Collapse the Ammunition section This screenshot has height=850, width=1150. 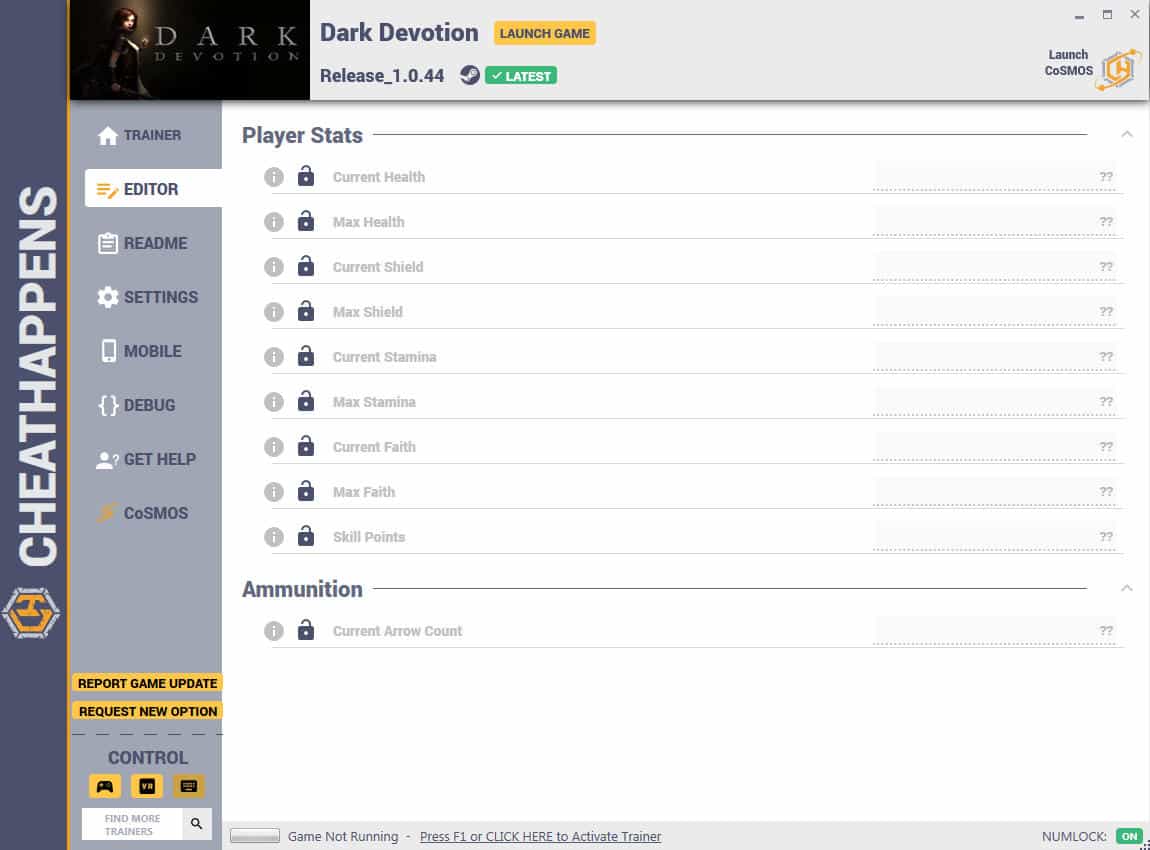click(x=1127, y=588)
